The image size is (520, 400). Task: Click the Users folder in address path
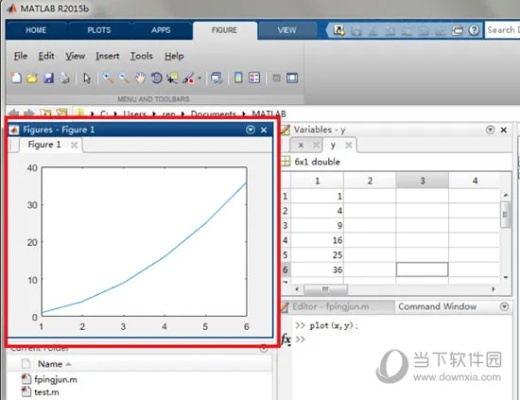[x=135, y=114]
